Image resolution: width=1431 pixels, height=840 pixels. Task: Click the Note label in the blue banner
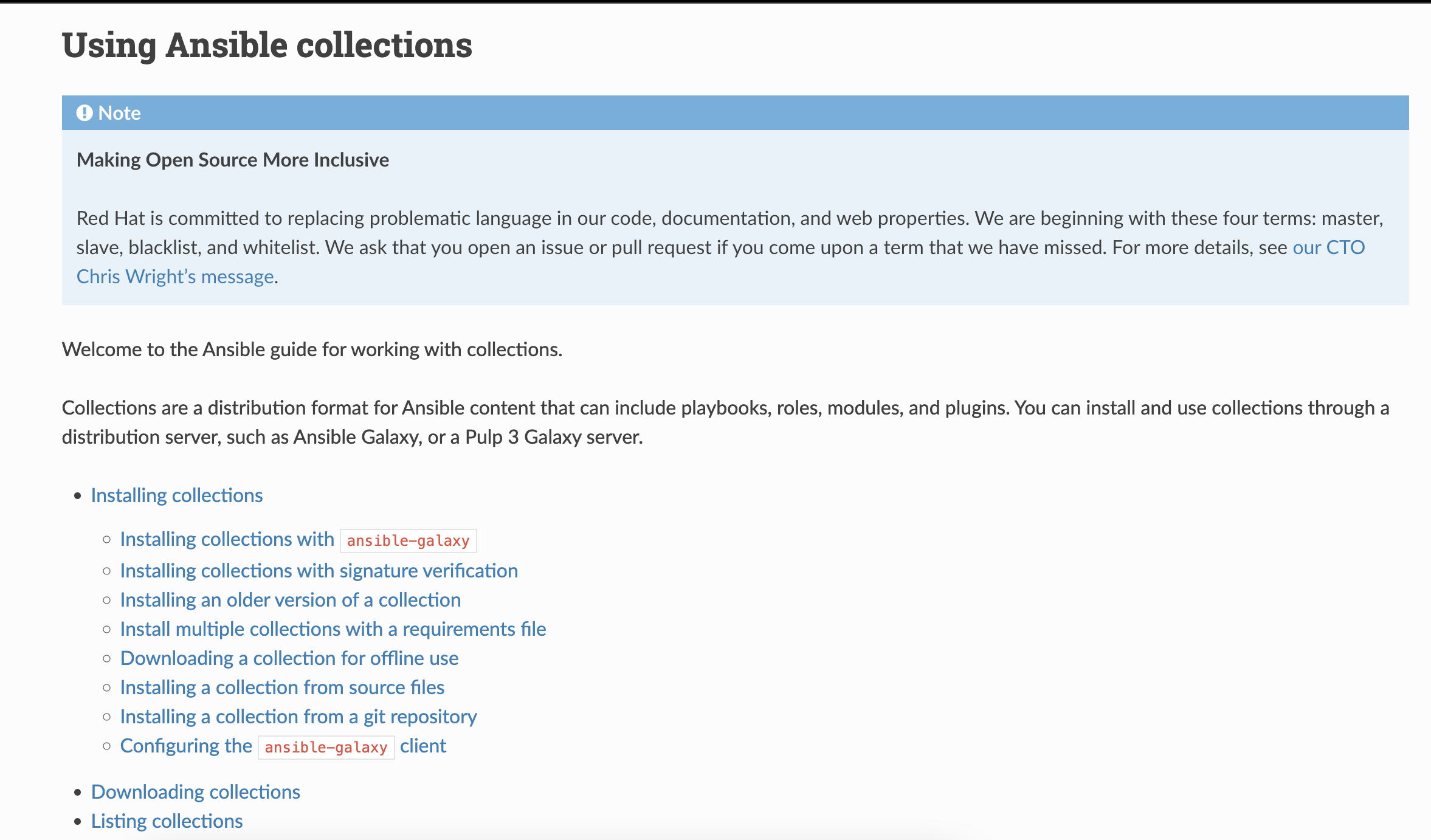pos(120,113)
